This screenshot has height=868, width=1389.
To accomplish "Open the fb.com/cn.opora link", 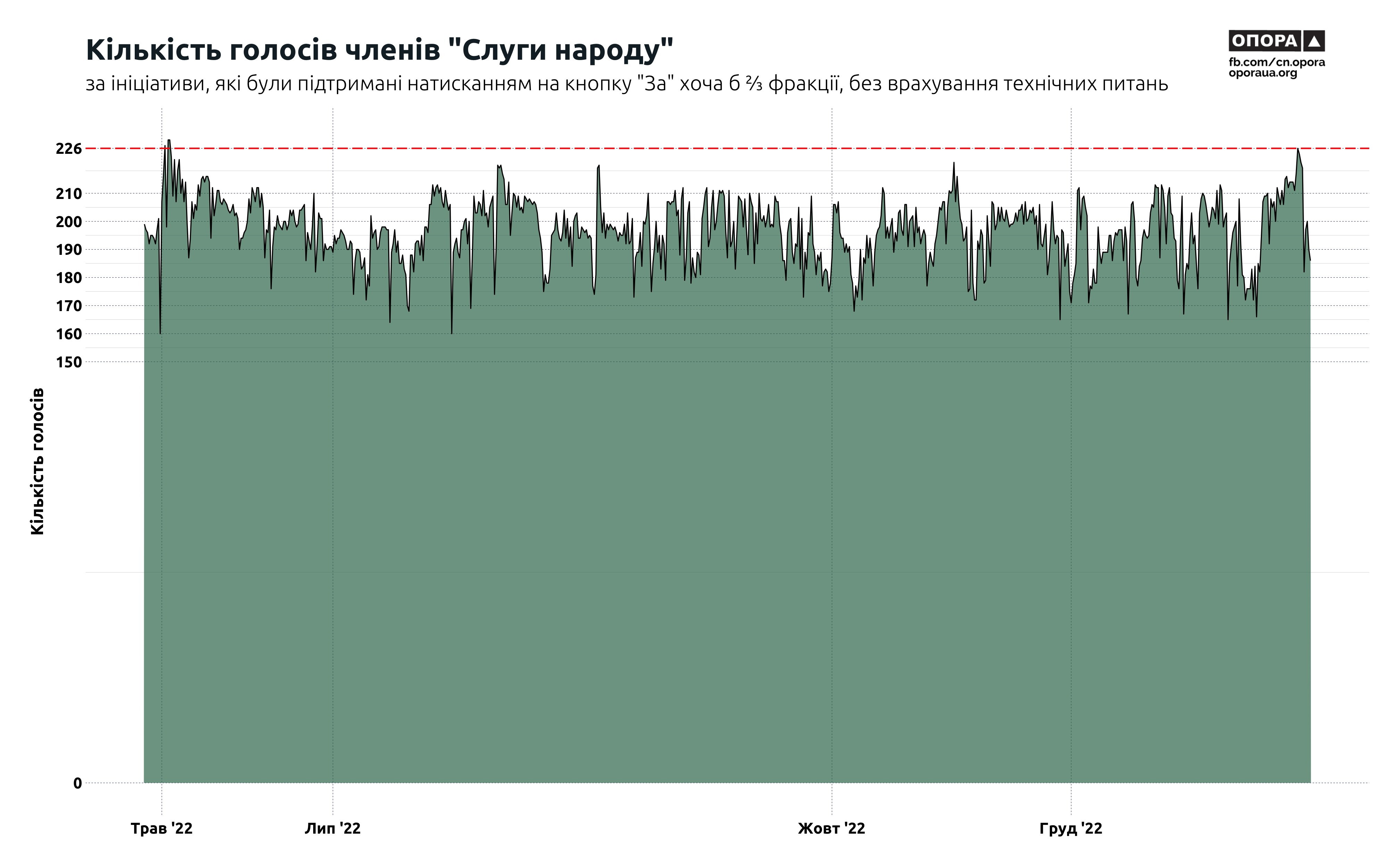I will tap(1276, 62).
